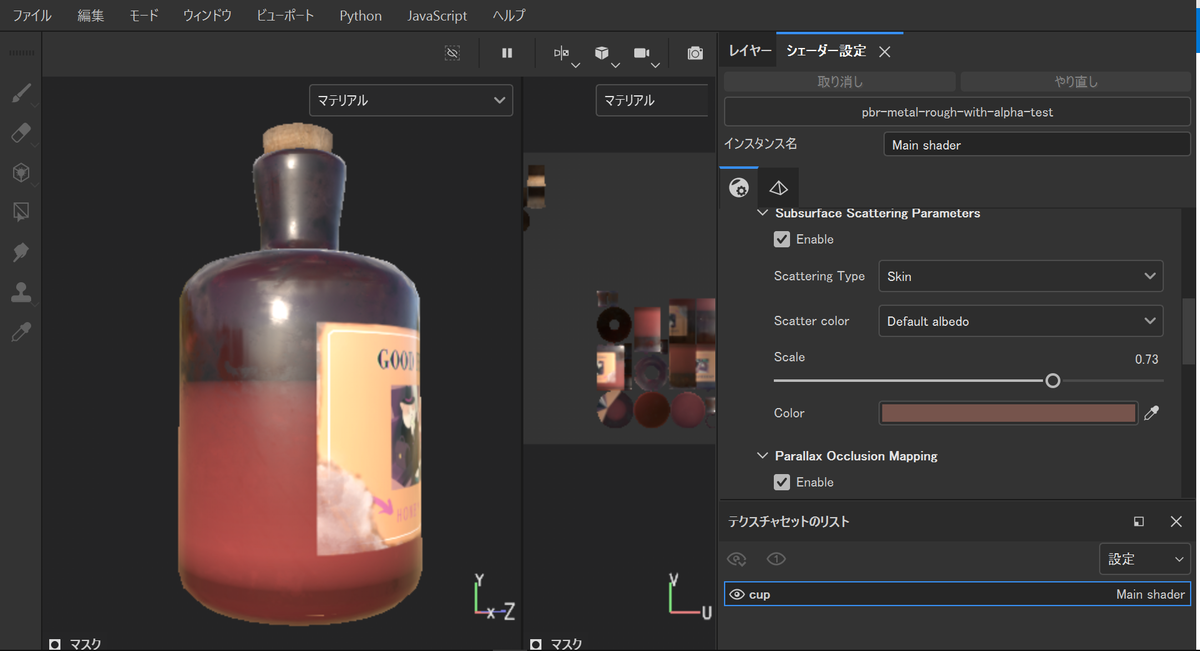Open shader parameters sphere icon tab
The height and width of the screenshot is (651, 1200).
pos(739,187)
